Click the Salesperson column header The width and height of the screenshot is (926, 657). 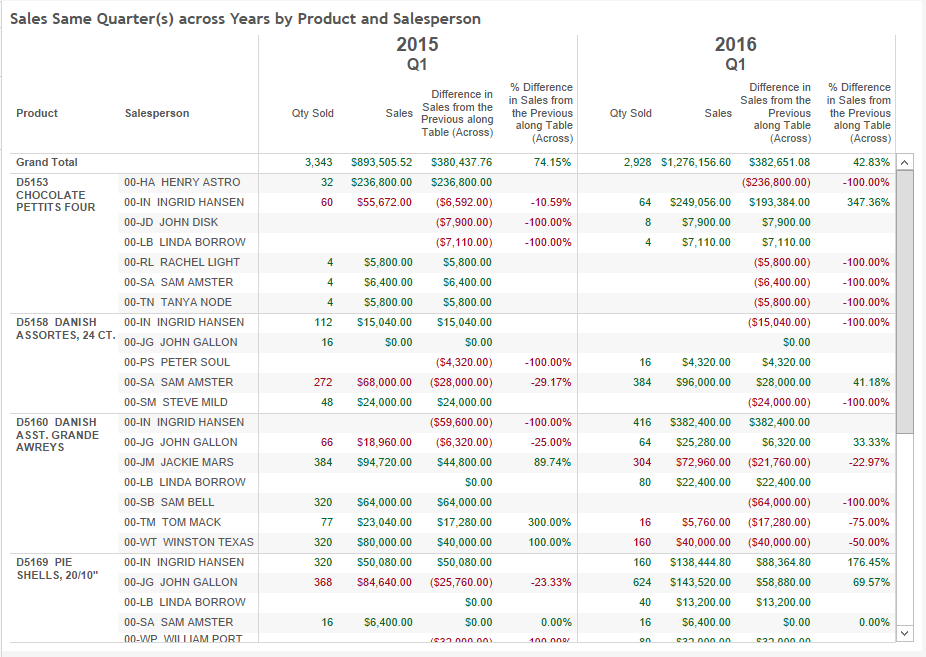157,113
